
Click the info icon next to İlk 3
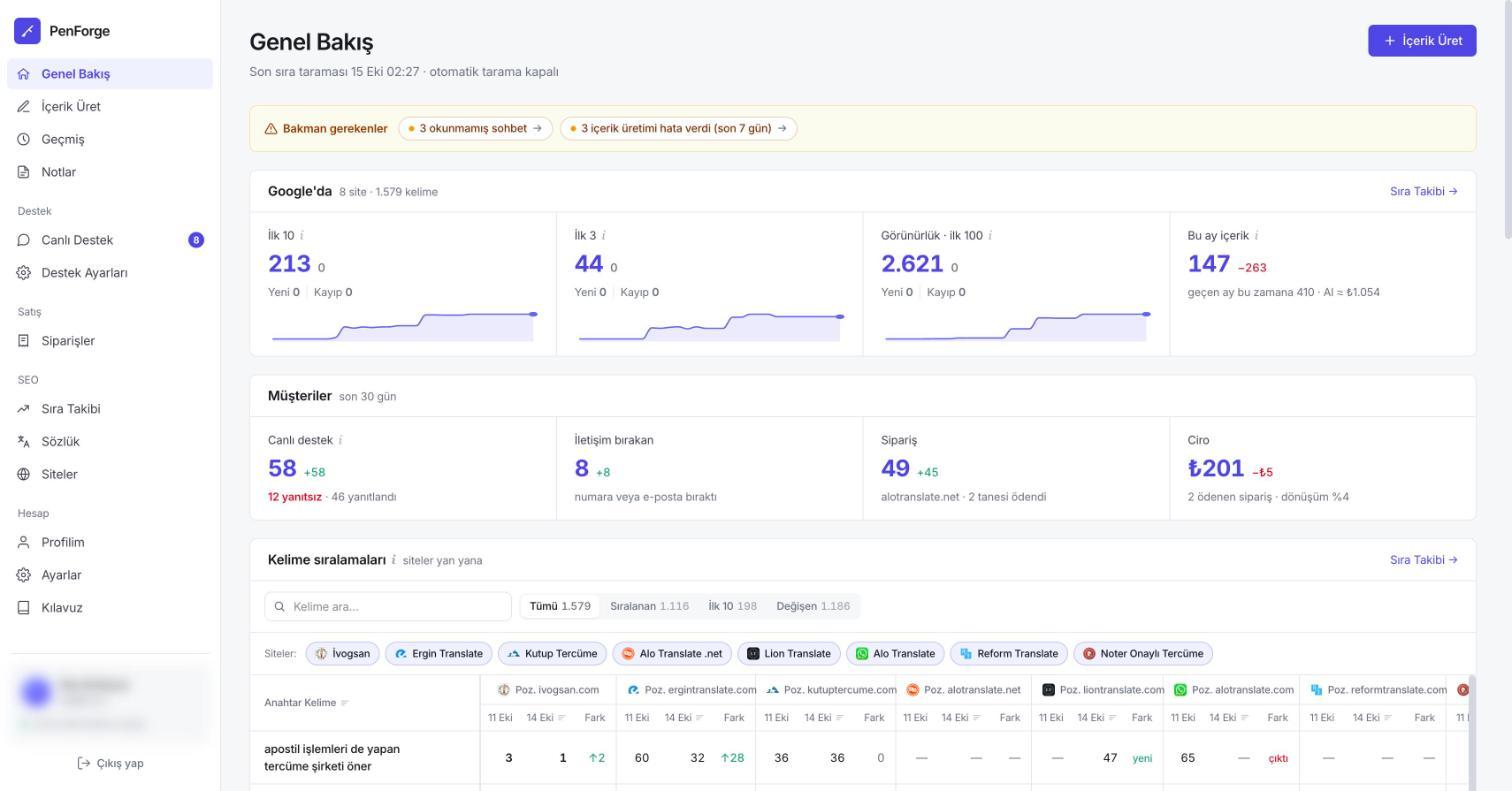tap(603, 236)
